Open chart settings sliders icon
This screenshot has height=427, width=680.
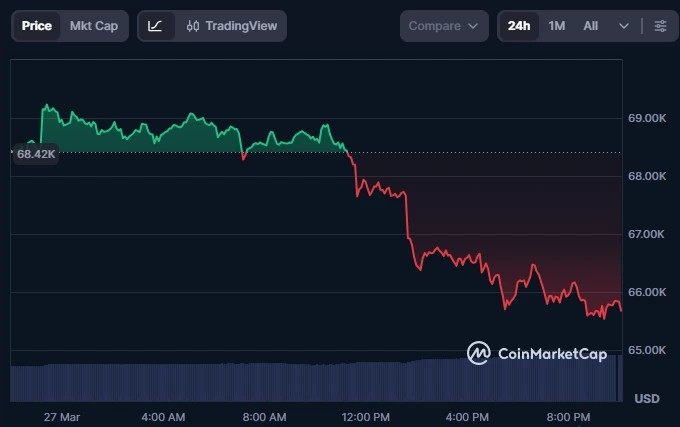point(660,26)
